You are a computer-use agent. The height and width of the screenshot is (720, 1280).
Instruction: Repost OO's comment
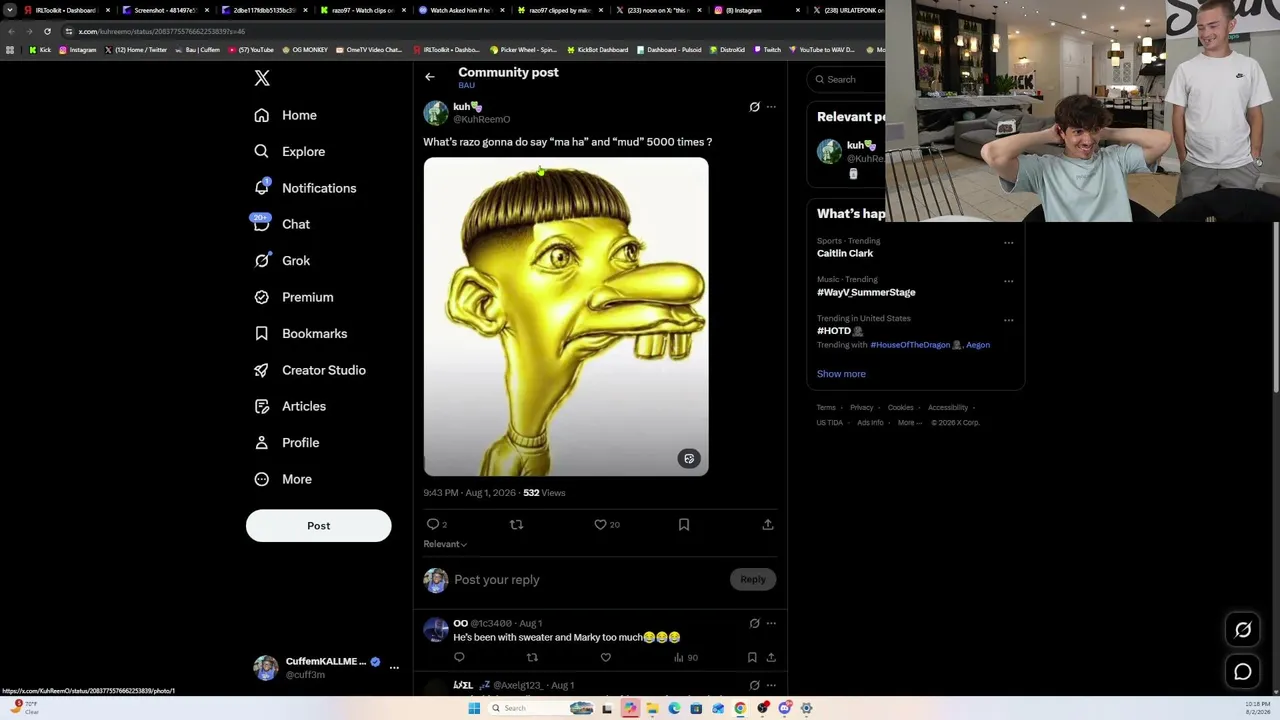(532, 657)
